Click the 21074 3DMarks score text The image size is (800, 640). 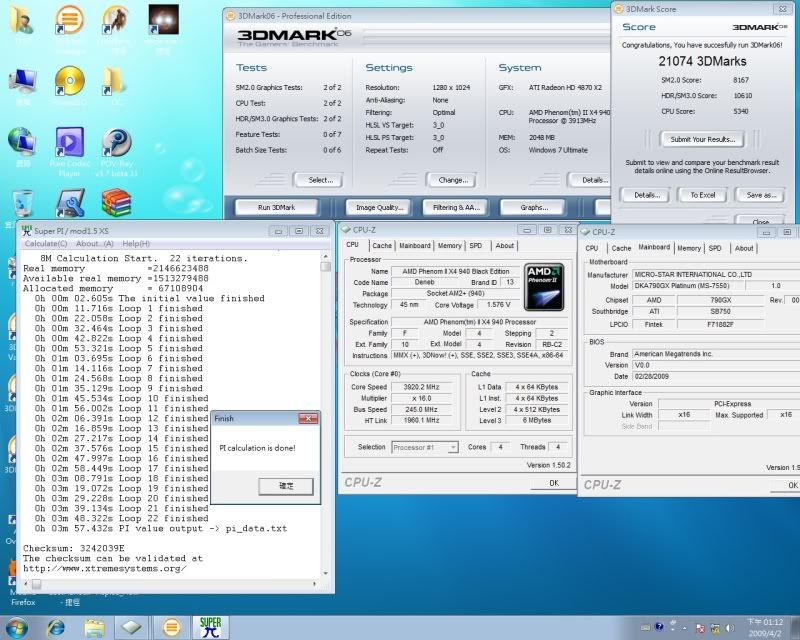[702, 61]
